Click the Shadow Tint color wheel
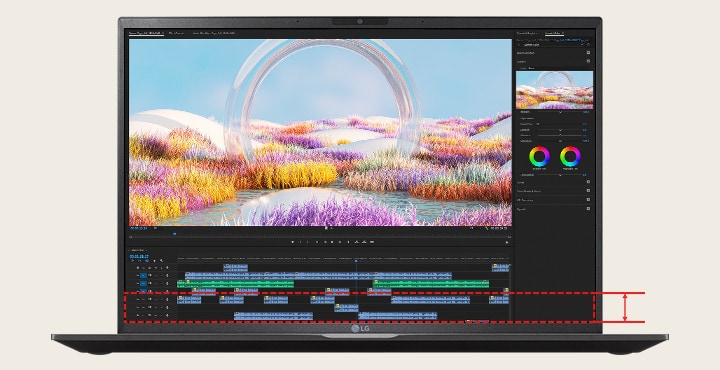 click(540, 157)
